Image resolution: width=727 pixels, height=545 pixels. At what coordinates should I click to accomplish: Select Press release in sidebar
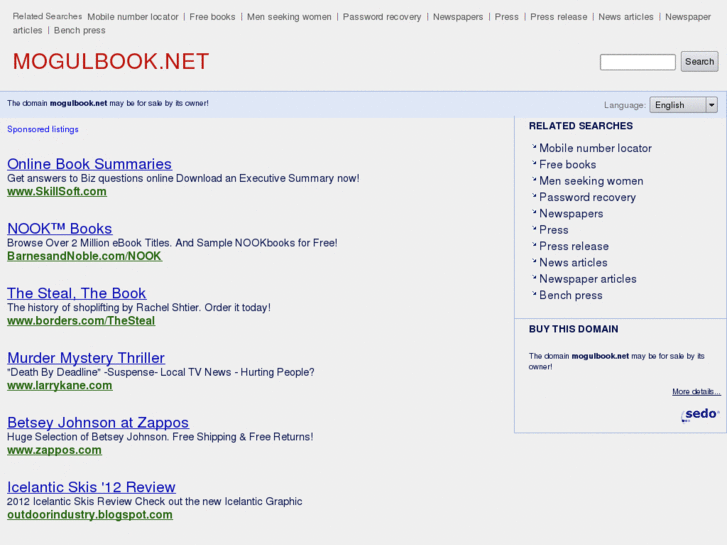coord(574,246)
